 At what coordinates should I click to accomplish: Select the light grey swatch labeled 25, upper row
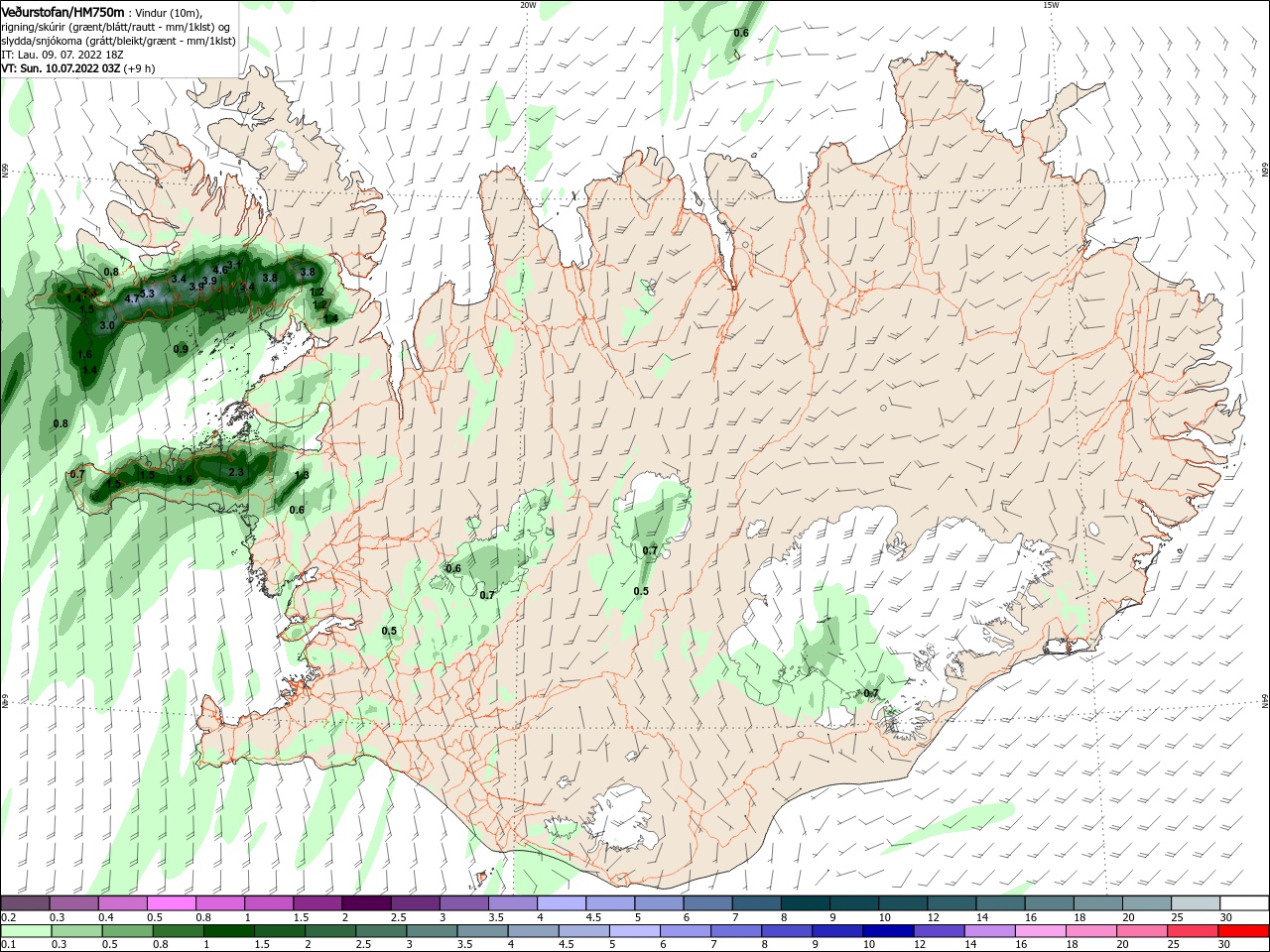pyautogui.click(x=1196, y=903)
